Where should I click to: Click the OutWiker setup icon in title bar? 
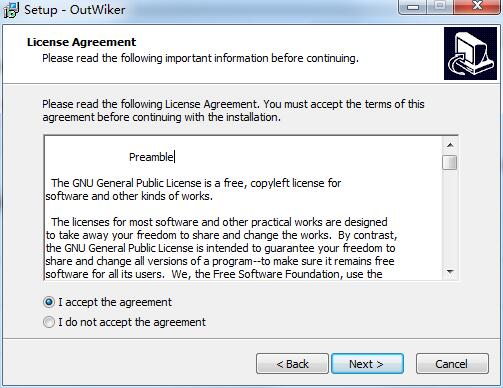[x=11, y=10]
